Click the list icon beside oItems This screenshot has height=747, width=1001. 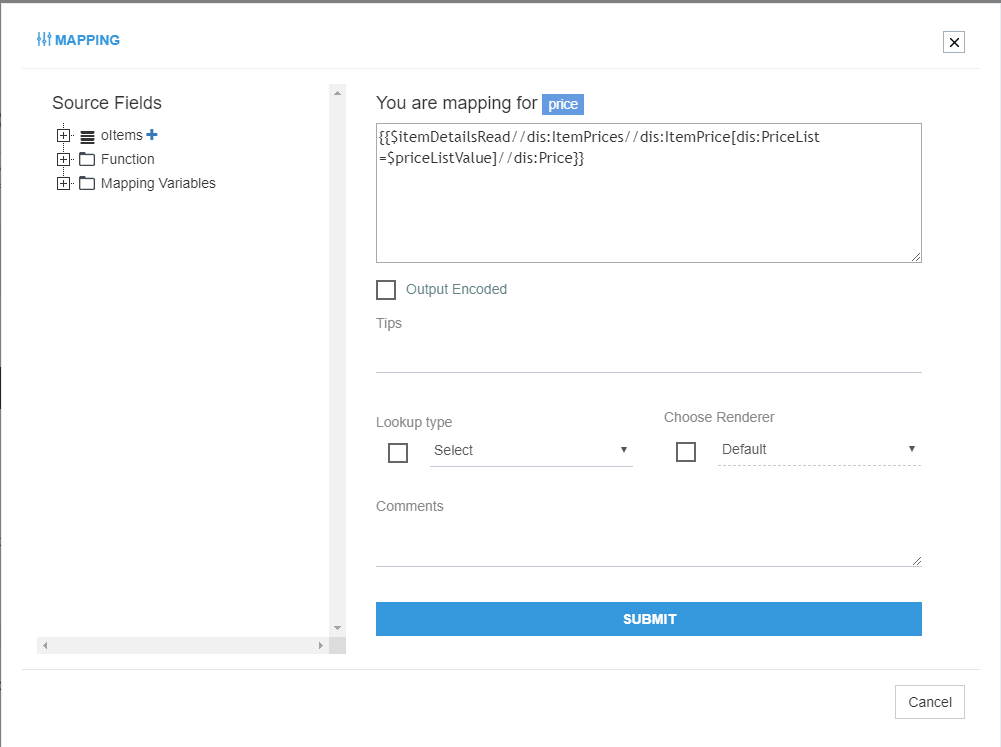coord(86,135)
